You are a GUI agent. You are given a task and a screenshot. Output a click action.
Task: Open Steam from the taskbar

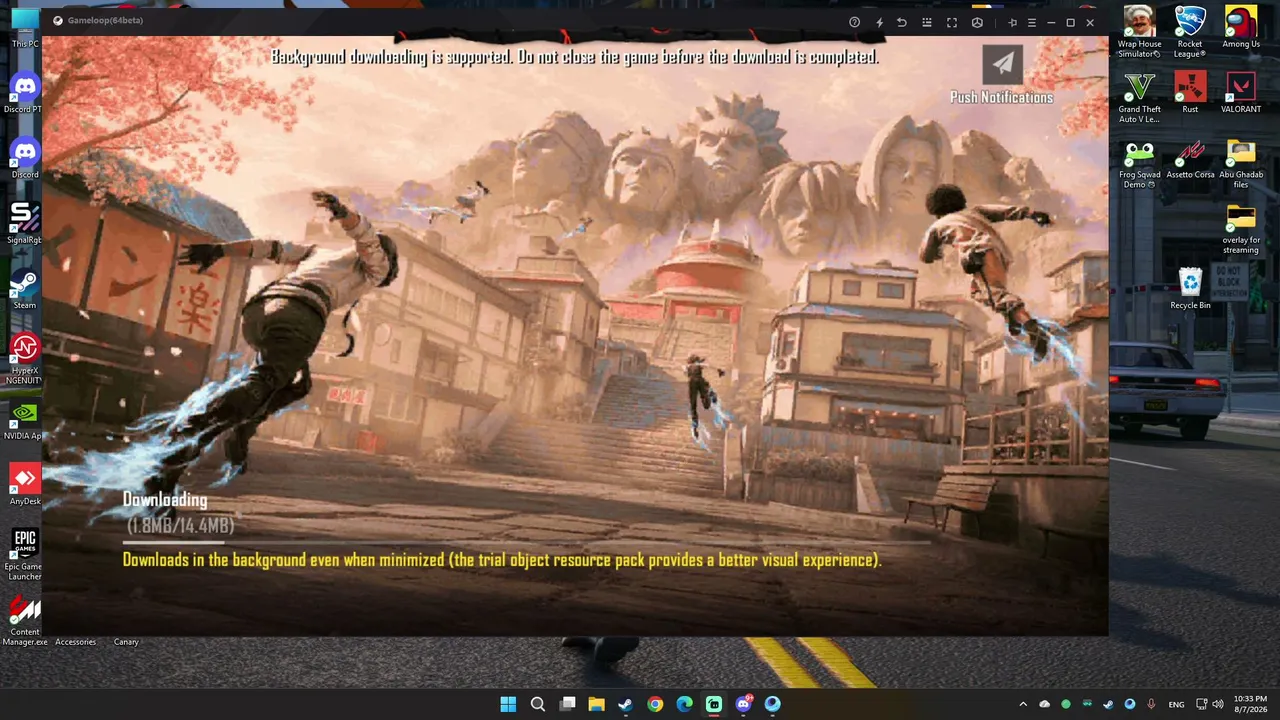[x=626, y=704]
